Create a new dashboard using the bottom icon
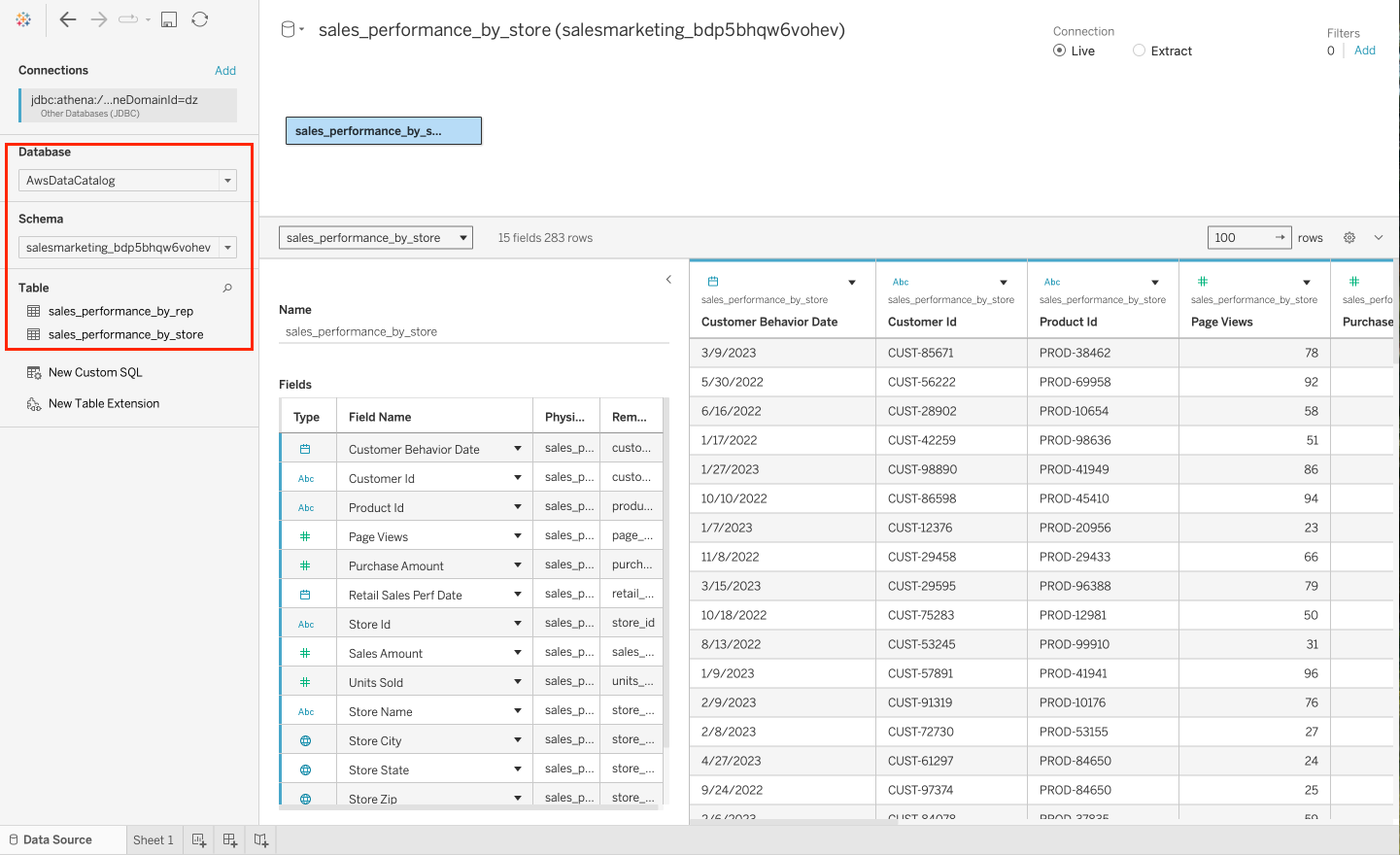The image size is (1400, 855). point(229,839)
